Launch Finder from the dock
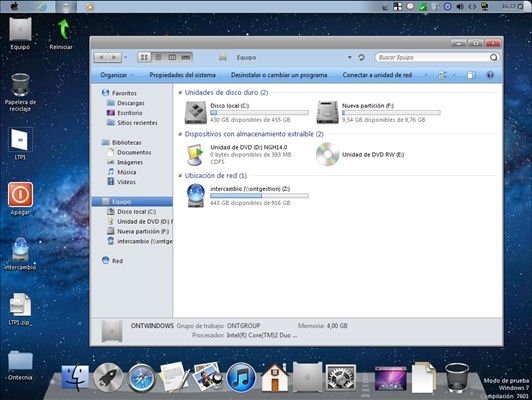Screen dimensions: 532x400 tap(75, 378)
